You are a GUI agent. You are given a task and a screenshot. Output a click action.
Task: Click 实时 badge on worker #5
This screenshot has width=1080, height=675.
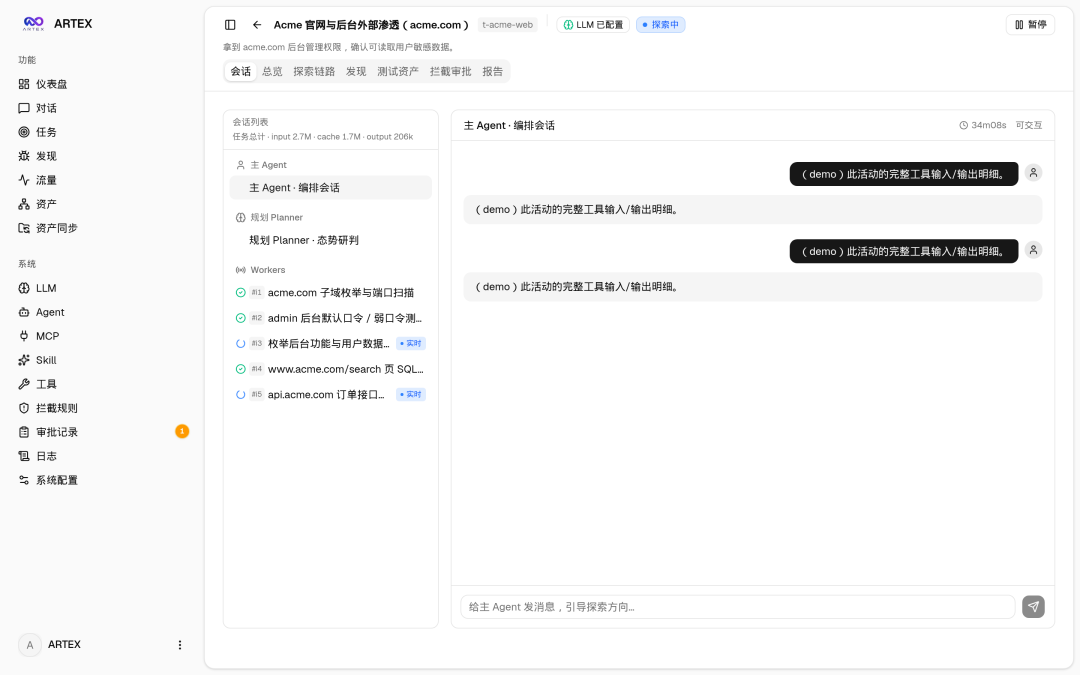(411, 395)
